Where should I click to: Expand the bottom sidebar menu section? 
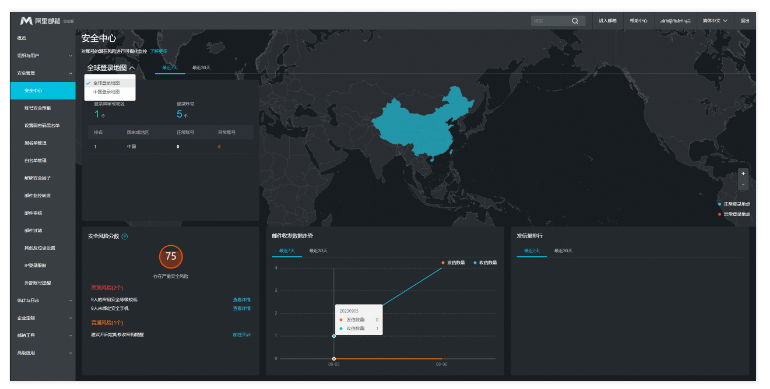click(x=43, y=353)
